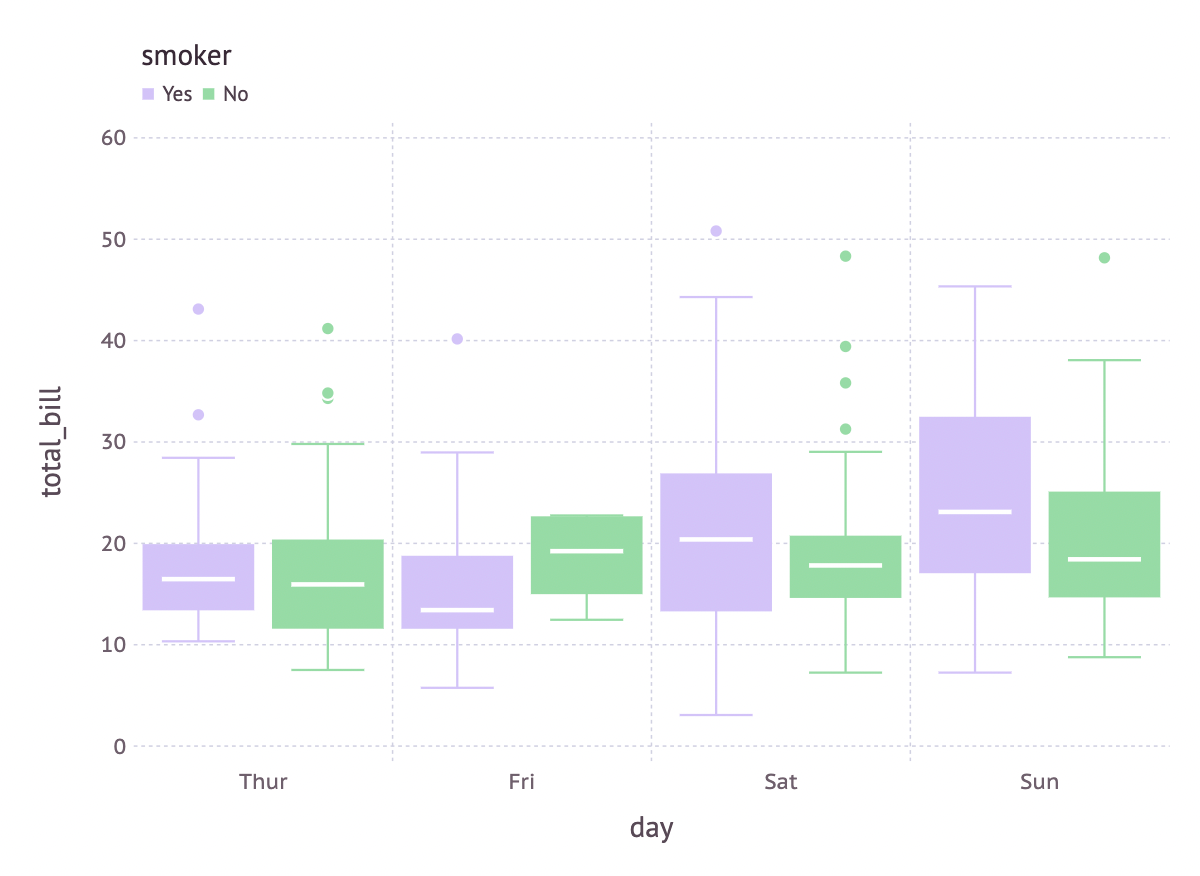Toggle the No series via its legend label
The image size is (1200, 876).
236,95
